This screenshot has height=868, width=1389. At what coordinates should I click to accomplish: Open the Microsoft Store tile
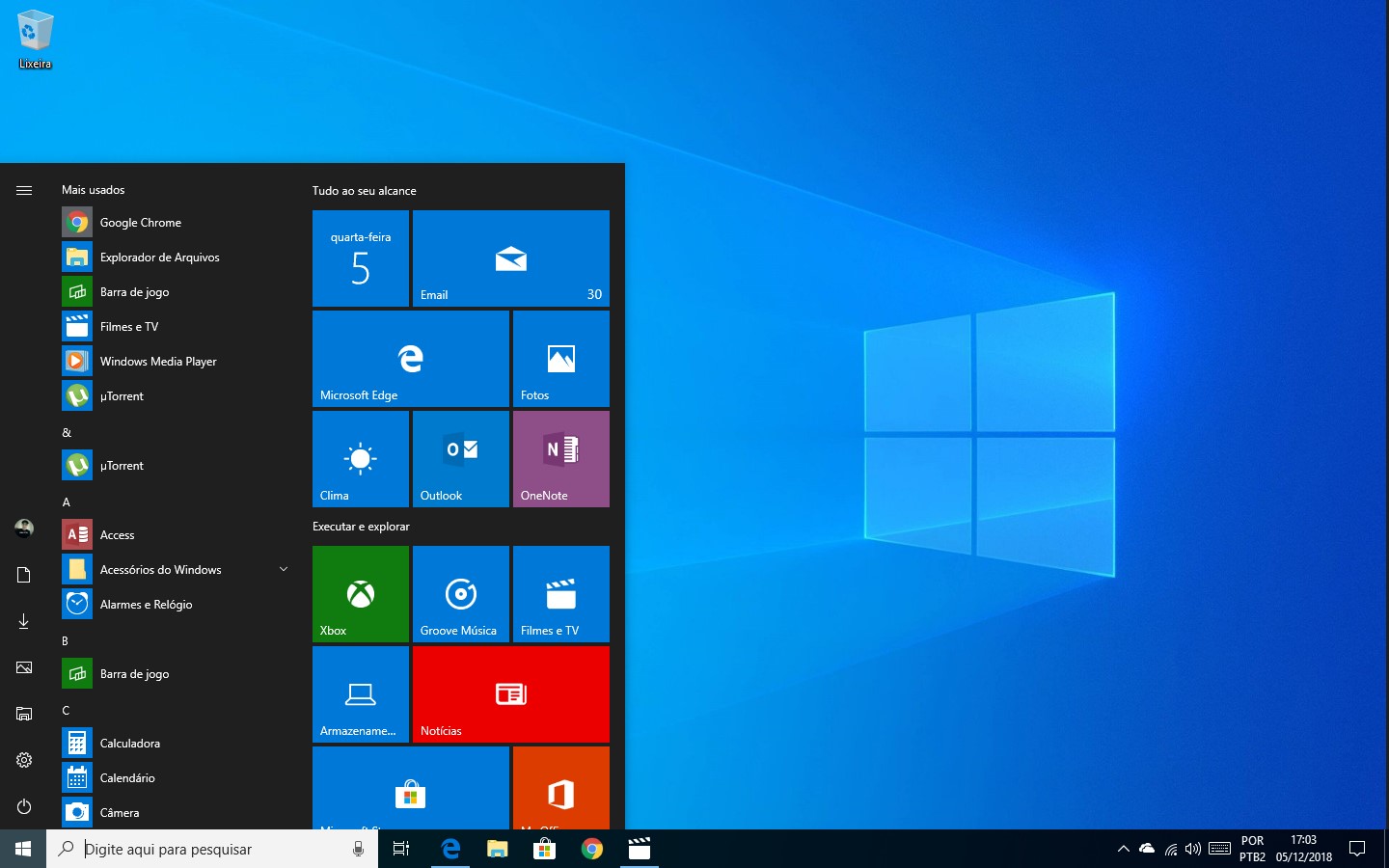[x=411, y=788]
